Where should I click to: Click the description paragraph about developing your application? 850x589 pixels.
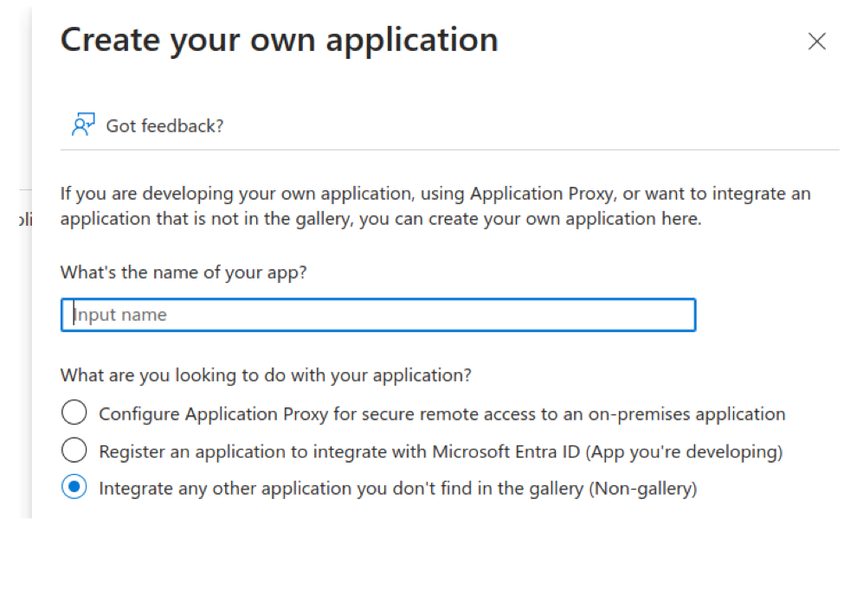435,206
